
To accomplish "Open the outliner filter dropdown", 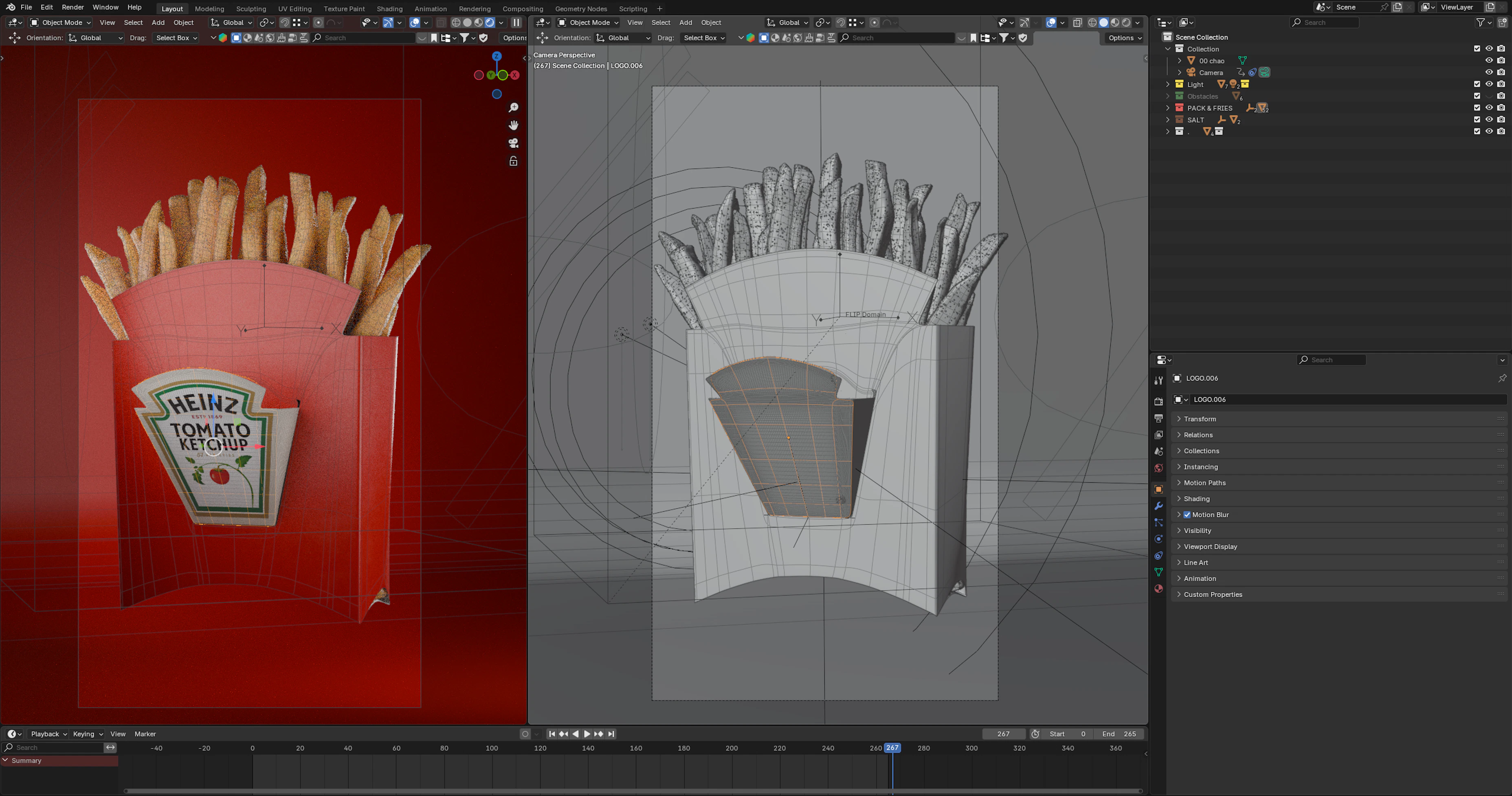I will [1483, 22].
